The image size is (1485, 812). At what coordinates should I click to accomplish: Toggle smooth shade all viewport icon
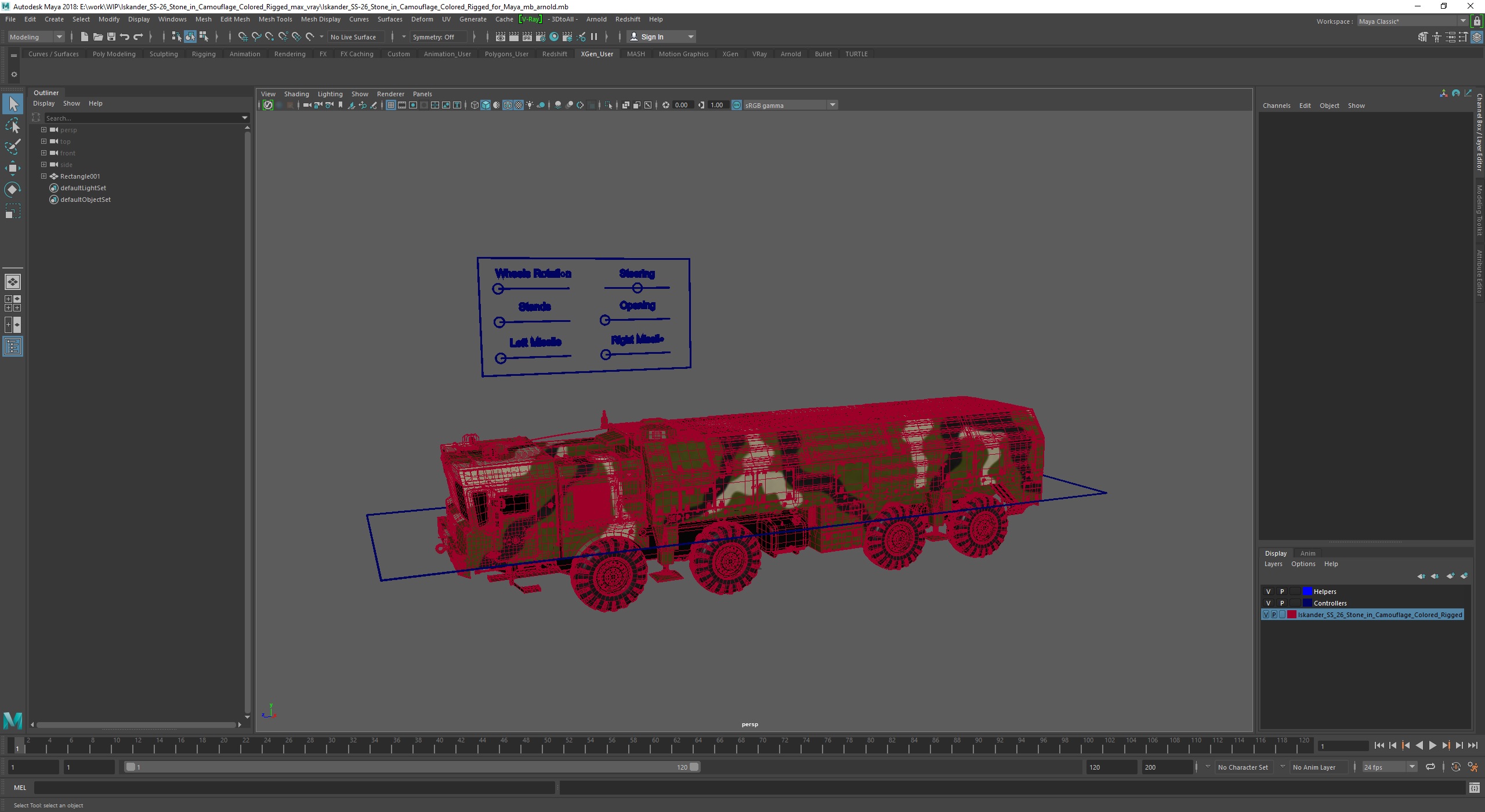(486, 105)
